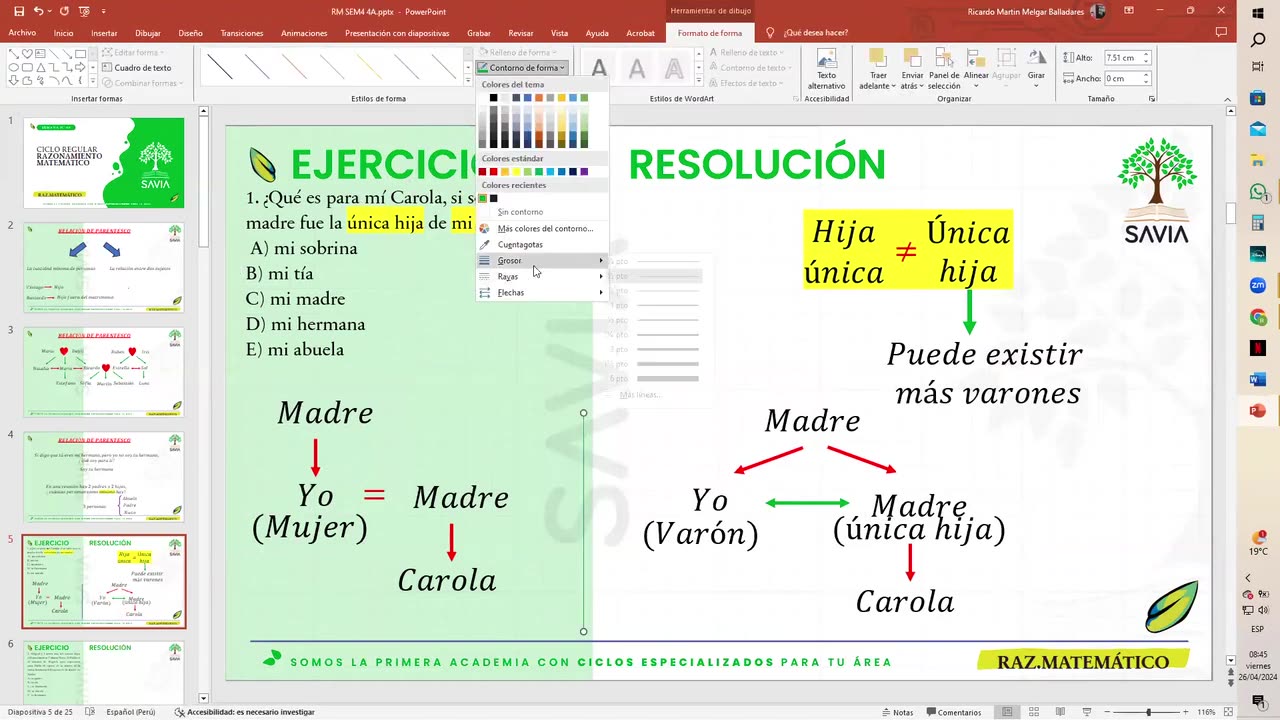The image size is (1280, 720).
Task: Expand the Rayas dashes submenu
Action: (x=542, y=276)
